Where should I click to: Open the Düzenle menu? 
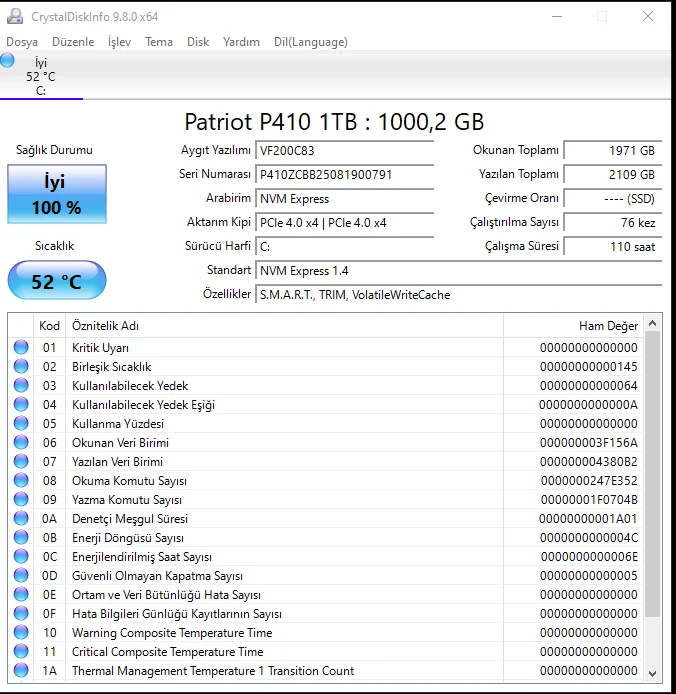[73, 42]
